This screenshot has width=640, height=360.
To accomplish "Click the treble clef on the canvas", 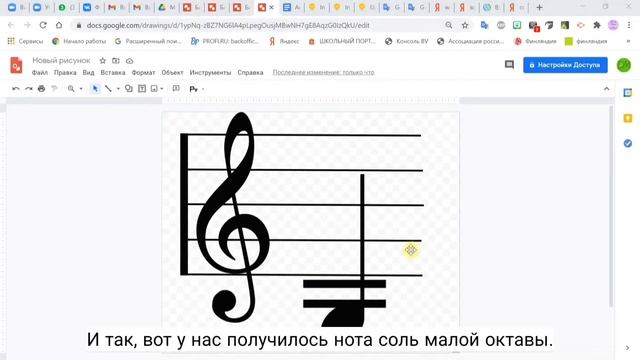I will [x=233, y=218].
